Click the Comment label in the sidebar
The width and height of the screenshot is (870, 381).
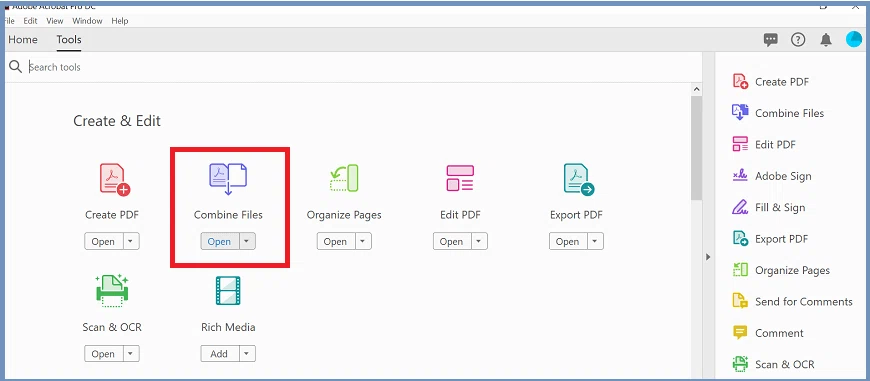779,333
